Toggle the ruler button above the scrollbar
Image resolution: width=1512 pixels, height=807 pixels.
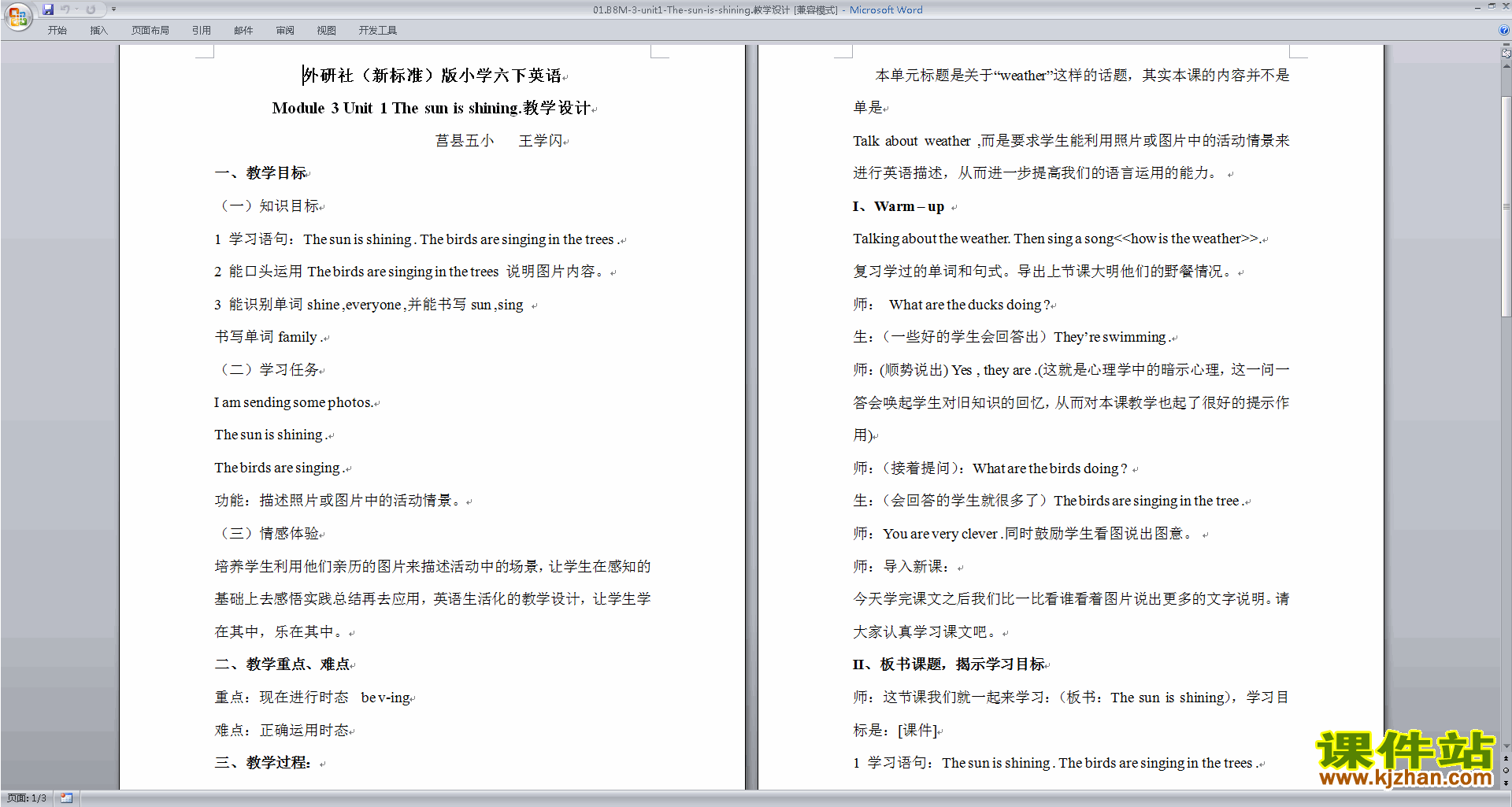coord(1506,54)
